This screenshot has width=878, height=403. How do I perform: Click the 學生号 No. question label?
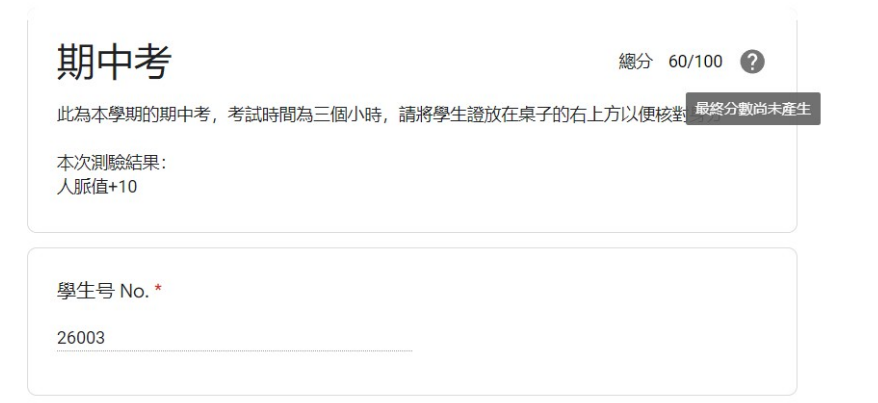click(x=103, y=291)
